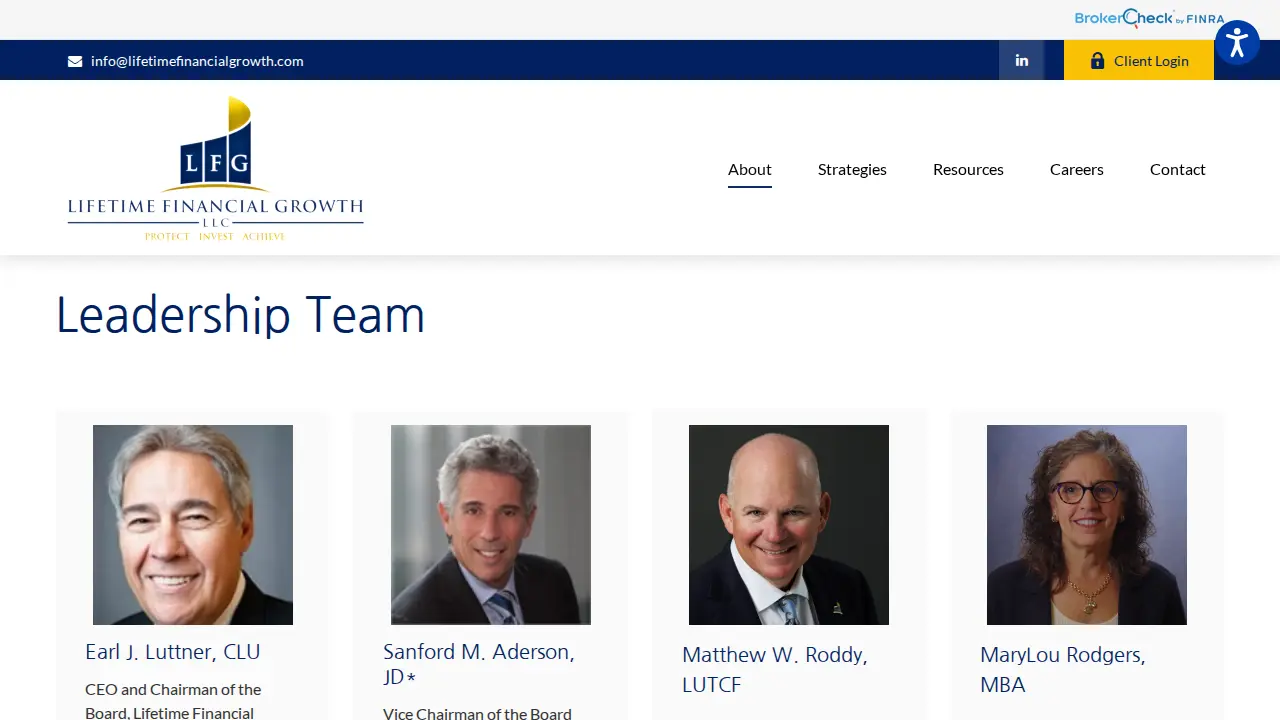Screen dimensions: 1280x720
Task: Open the accessibility options icon
Action: [1237, 43]
